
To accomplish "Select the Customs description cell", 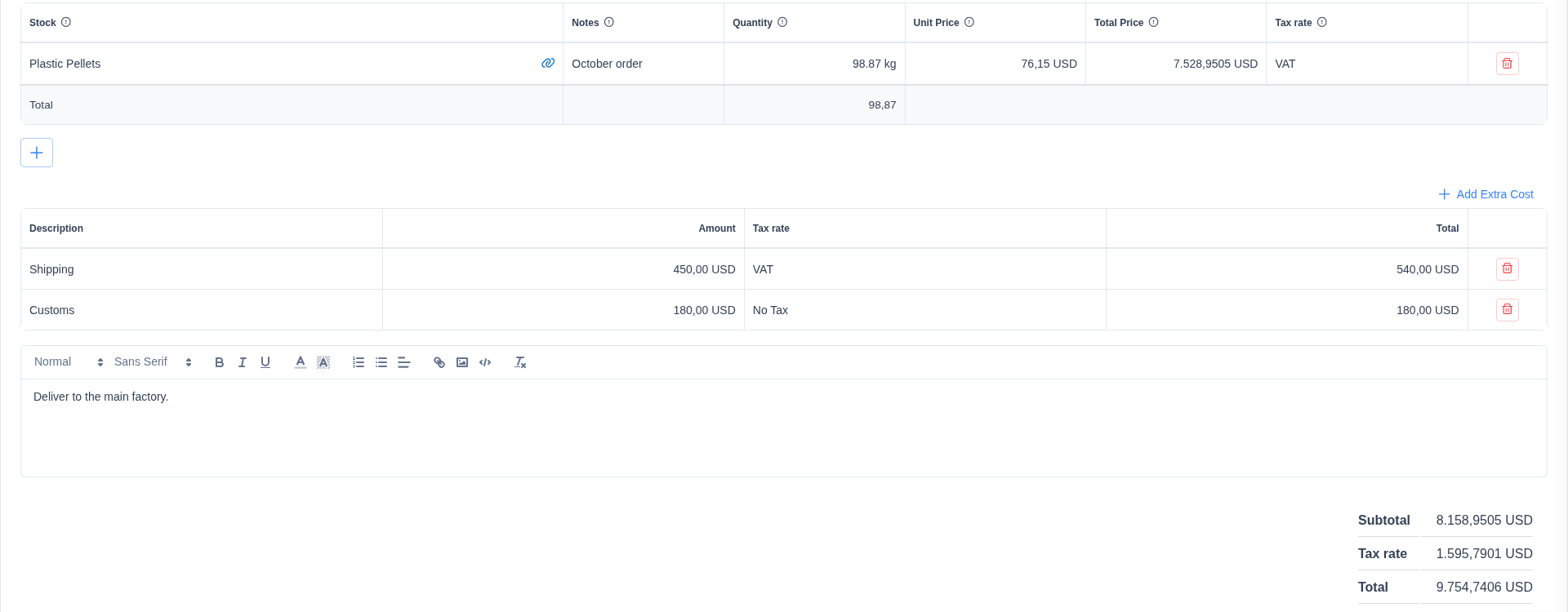I will pyautogui.click(x=202, y=310).
